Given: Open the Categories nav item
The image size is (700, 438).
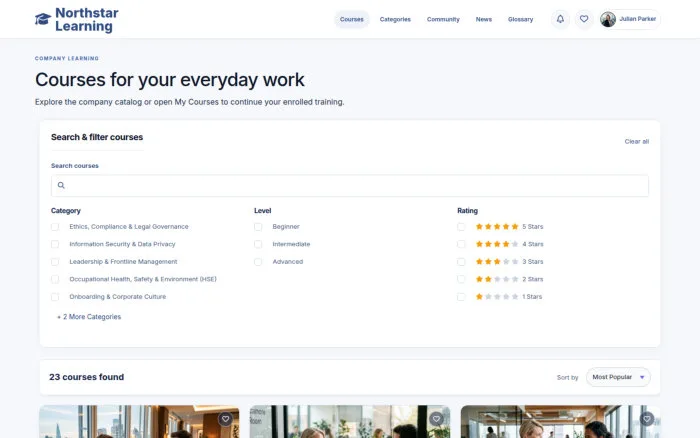Looking at the screenshot, I should tap(395, 19).
